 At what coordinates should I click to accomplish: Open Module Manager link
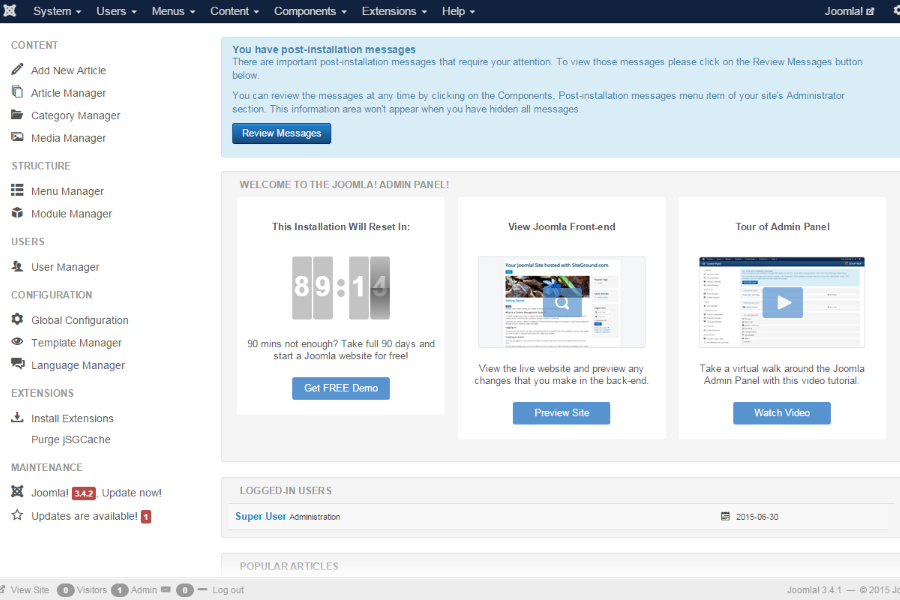[71, 214]
